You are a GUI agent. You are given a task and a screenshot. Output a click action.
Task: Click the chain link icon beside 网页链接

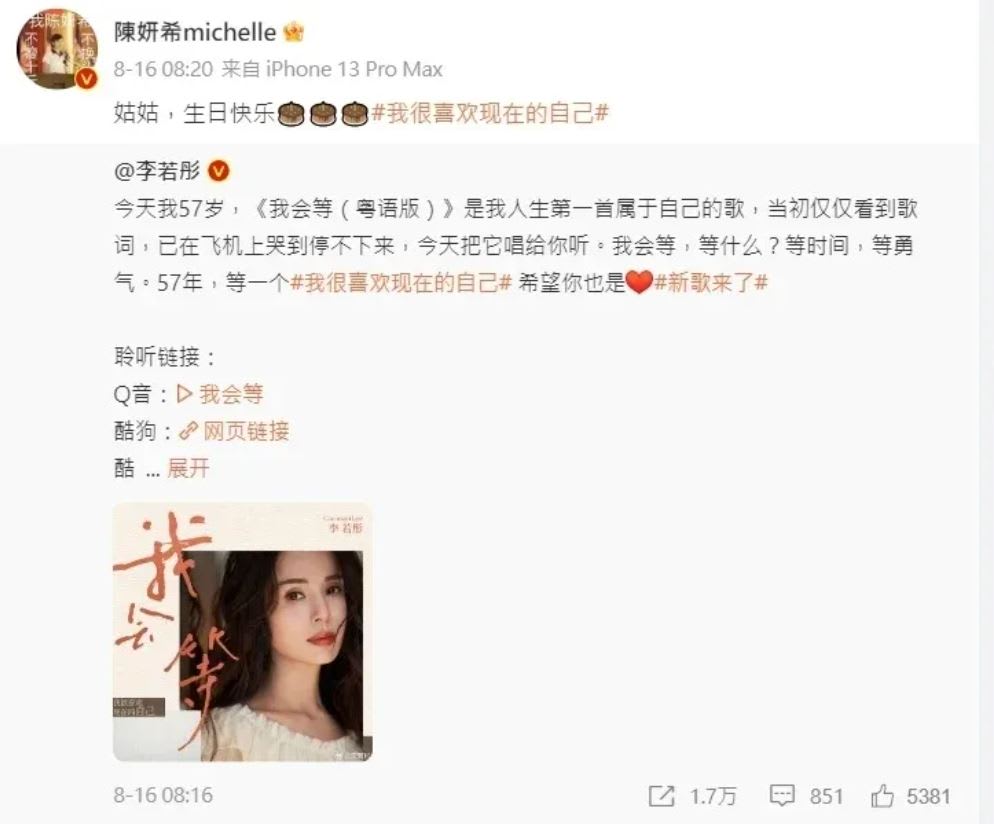[x=188, y=432]
